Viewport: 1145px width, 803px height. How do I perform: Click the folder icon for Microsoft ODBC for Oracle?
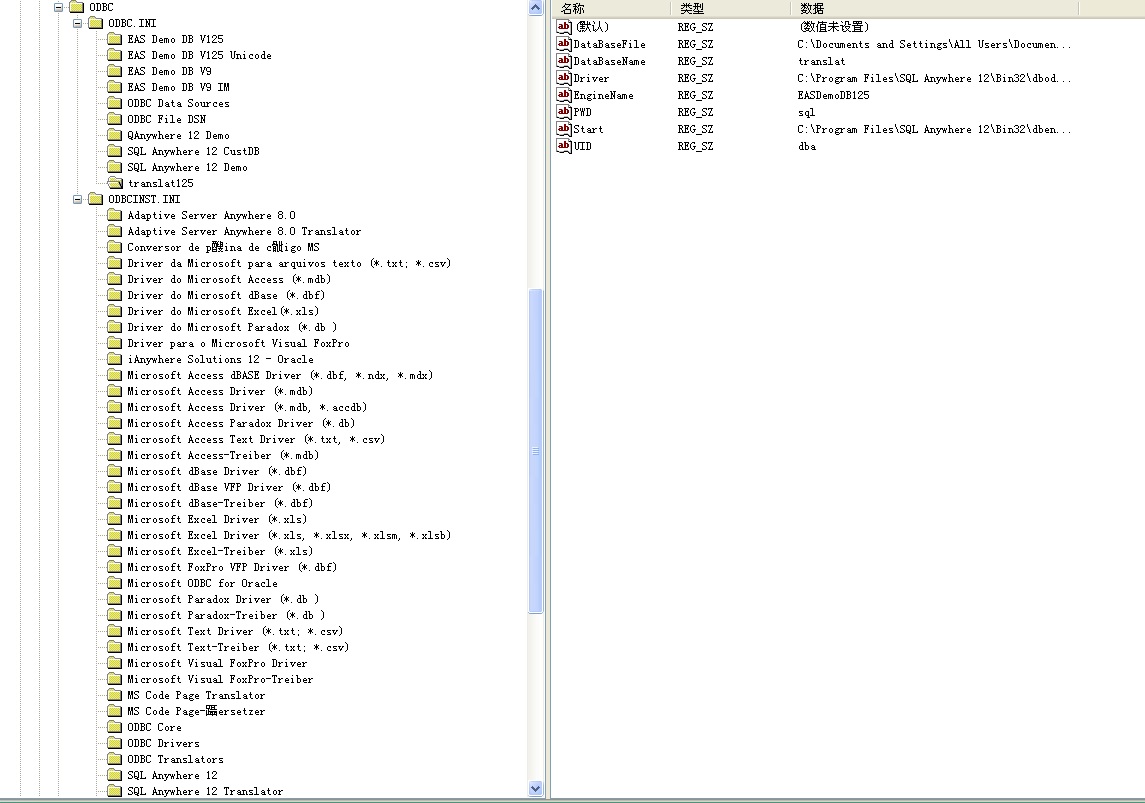click(115, 583)
